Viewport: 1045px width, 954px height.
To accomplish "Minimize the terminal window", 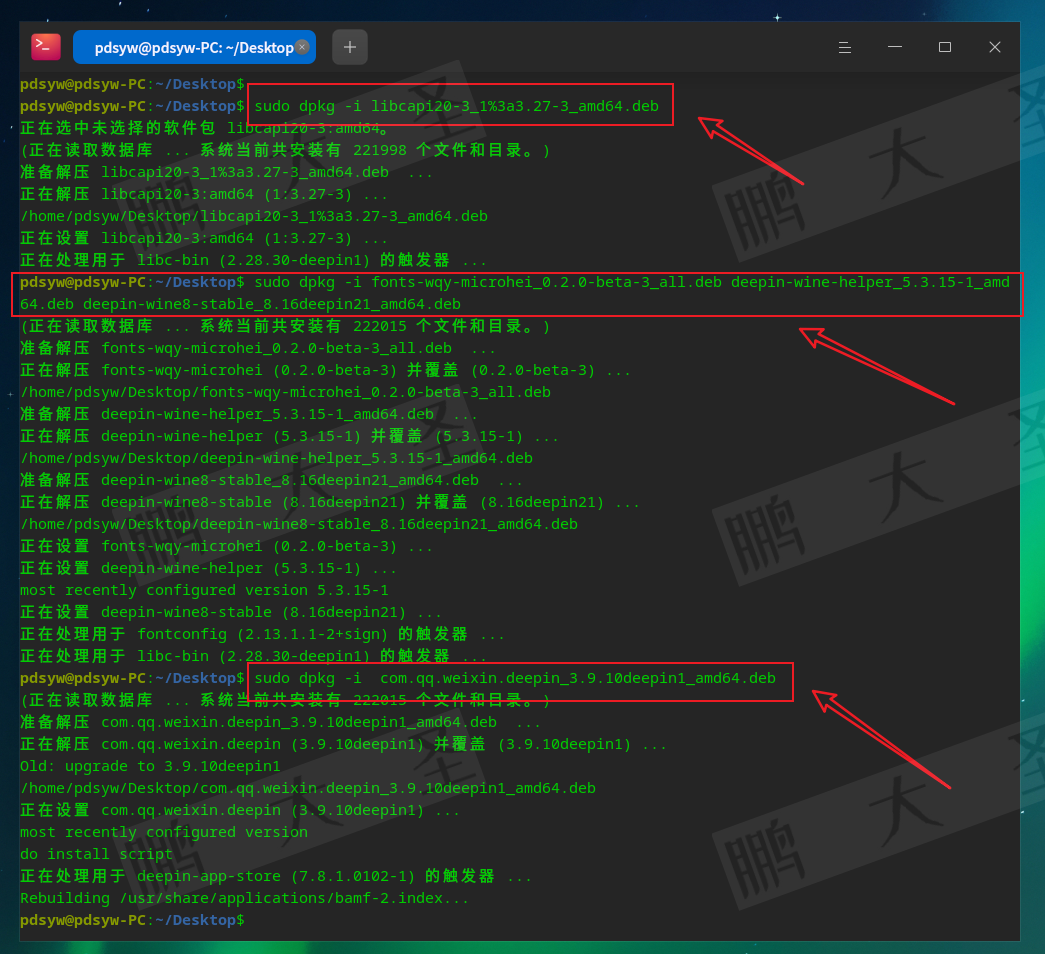I will coord(895,47).
